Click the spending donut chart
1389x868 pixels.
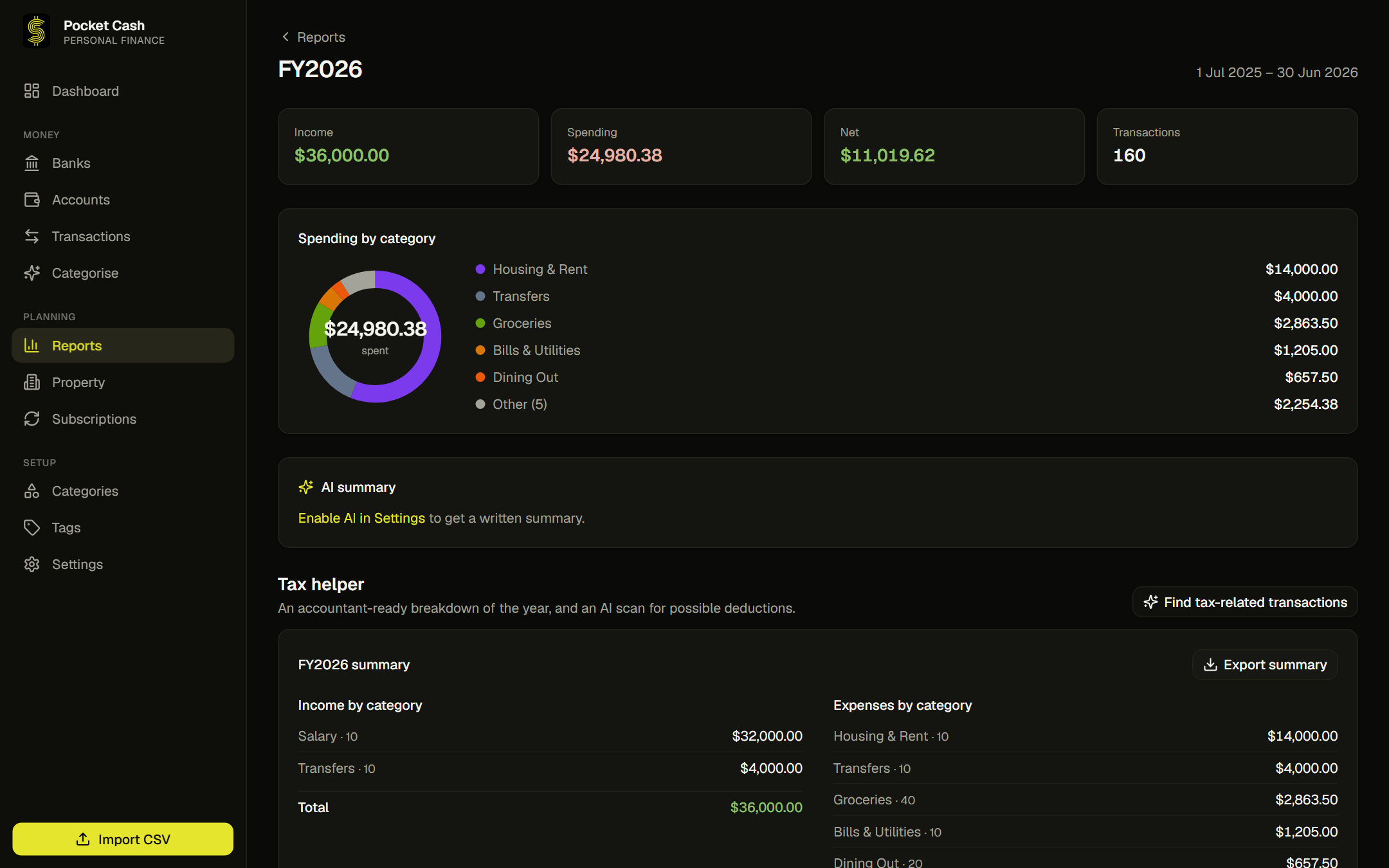coord(376,337)
